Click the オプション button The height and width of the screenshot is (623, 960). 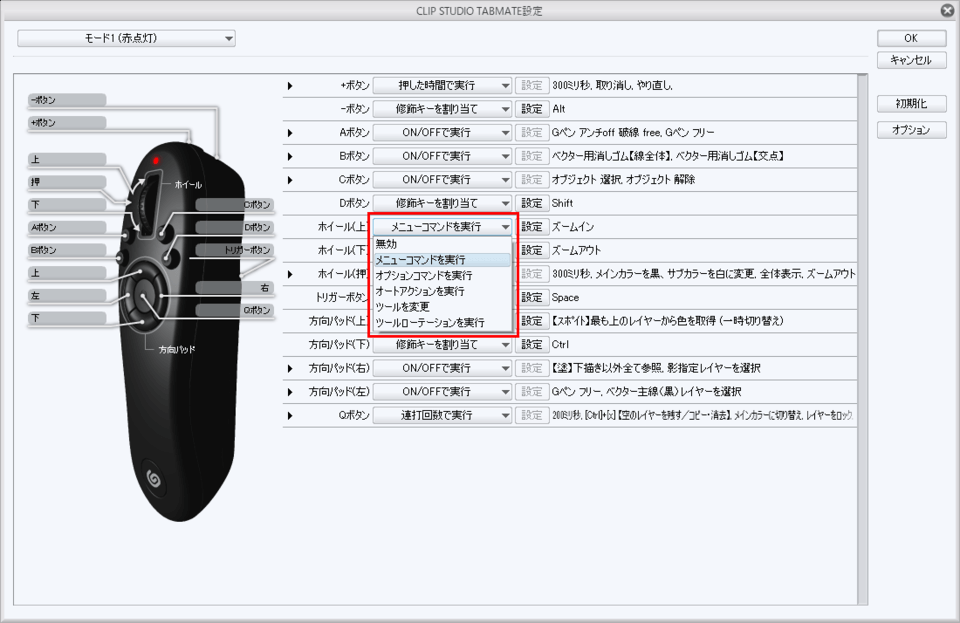[x=911, y=130]
